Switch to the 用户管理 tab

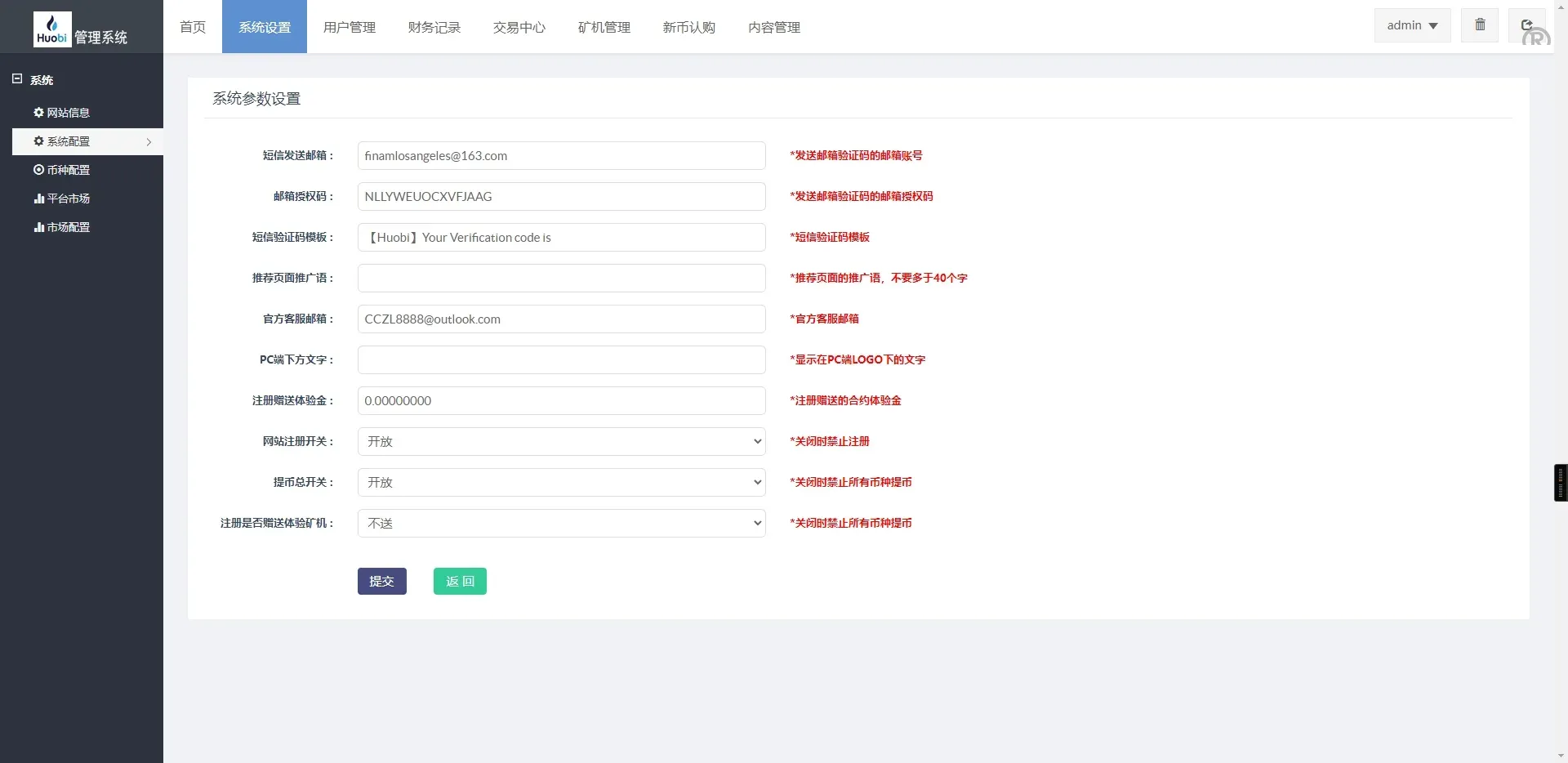348,26
